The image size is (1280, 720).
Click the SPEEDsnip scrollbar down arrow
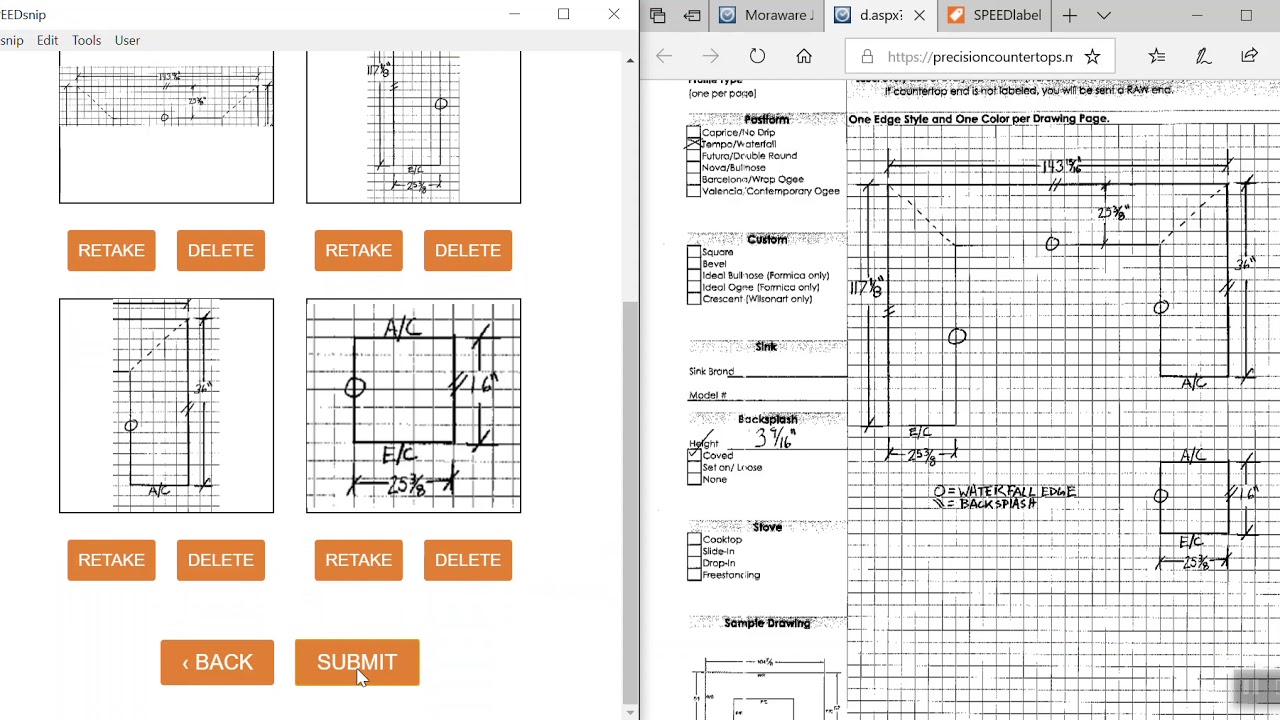click(630, 712)
